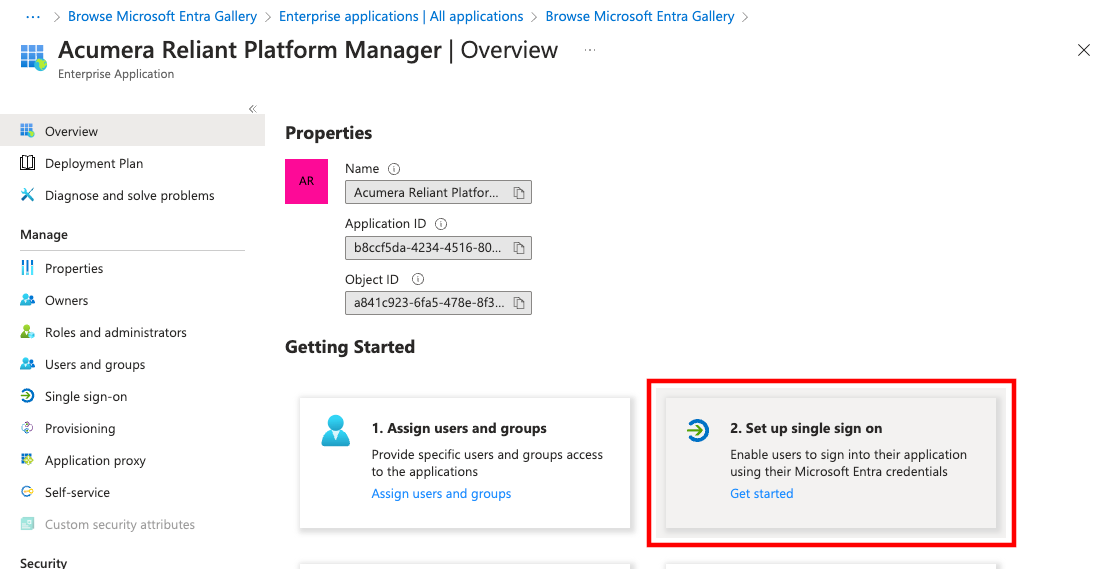Open the Assign users and groups link
The image size is (1110, 569).
click(441, 493)
